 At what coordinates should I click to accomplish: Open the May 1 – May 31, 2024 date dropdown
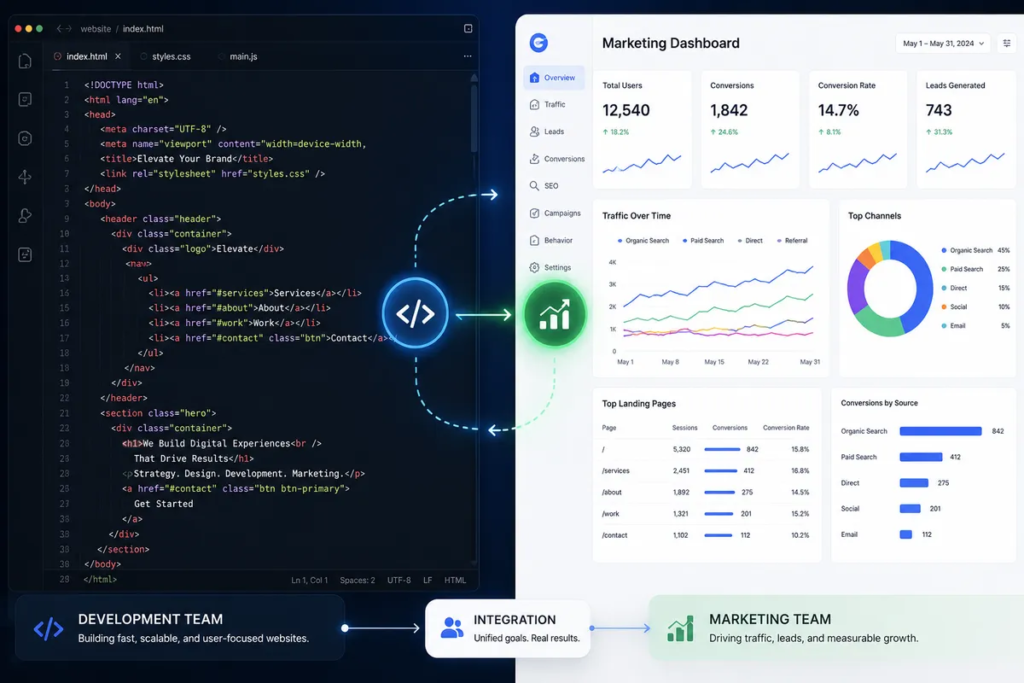click(x=943, y=44)
